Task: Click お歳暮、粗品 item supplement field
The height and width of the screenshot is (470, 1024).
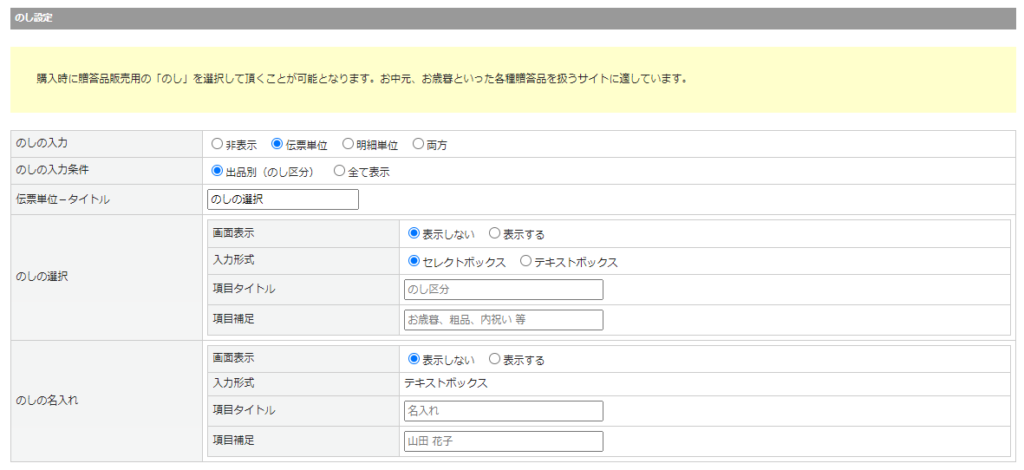Action: (x=503, y=319)
